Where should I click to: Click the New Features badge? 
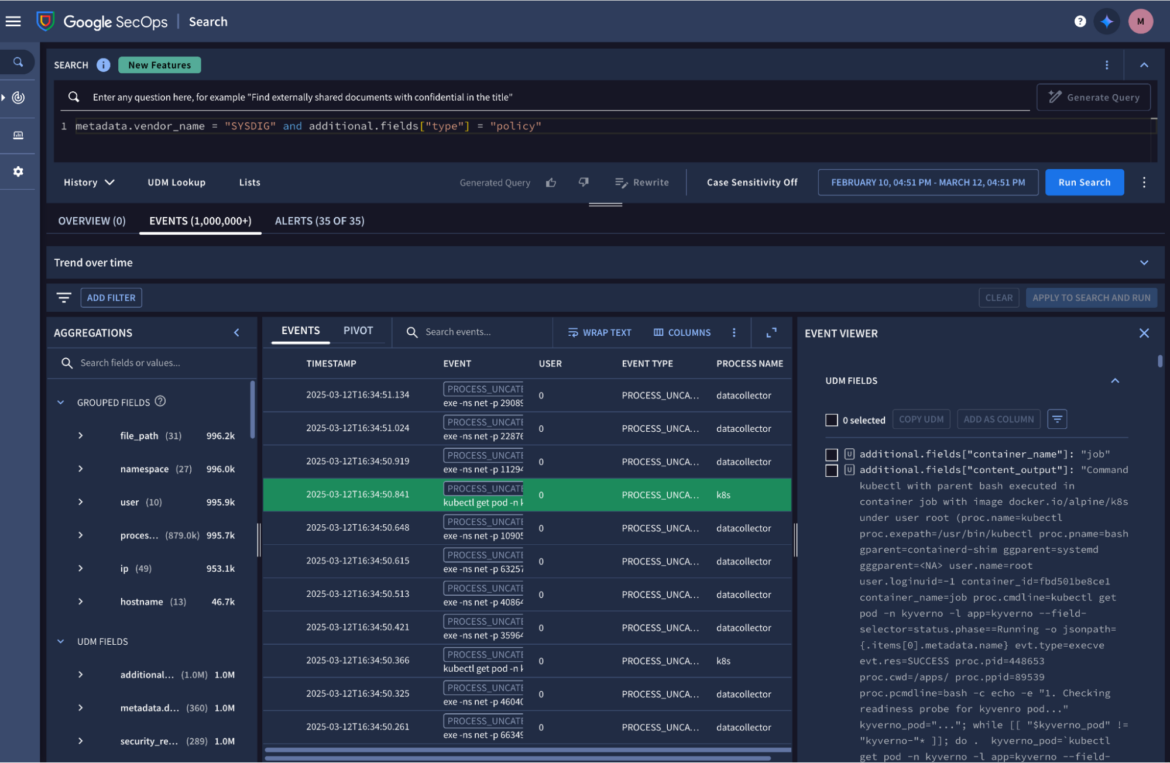(x=159, y=65)
